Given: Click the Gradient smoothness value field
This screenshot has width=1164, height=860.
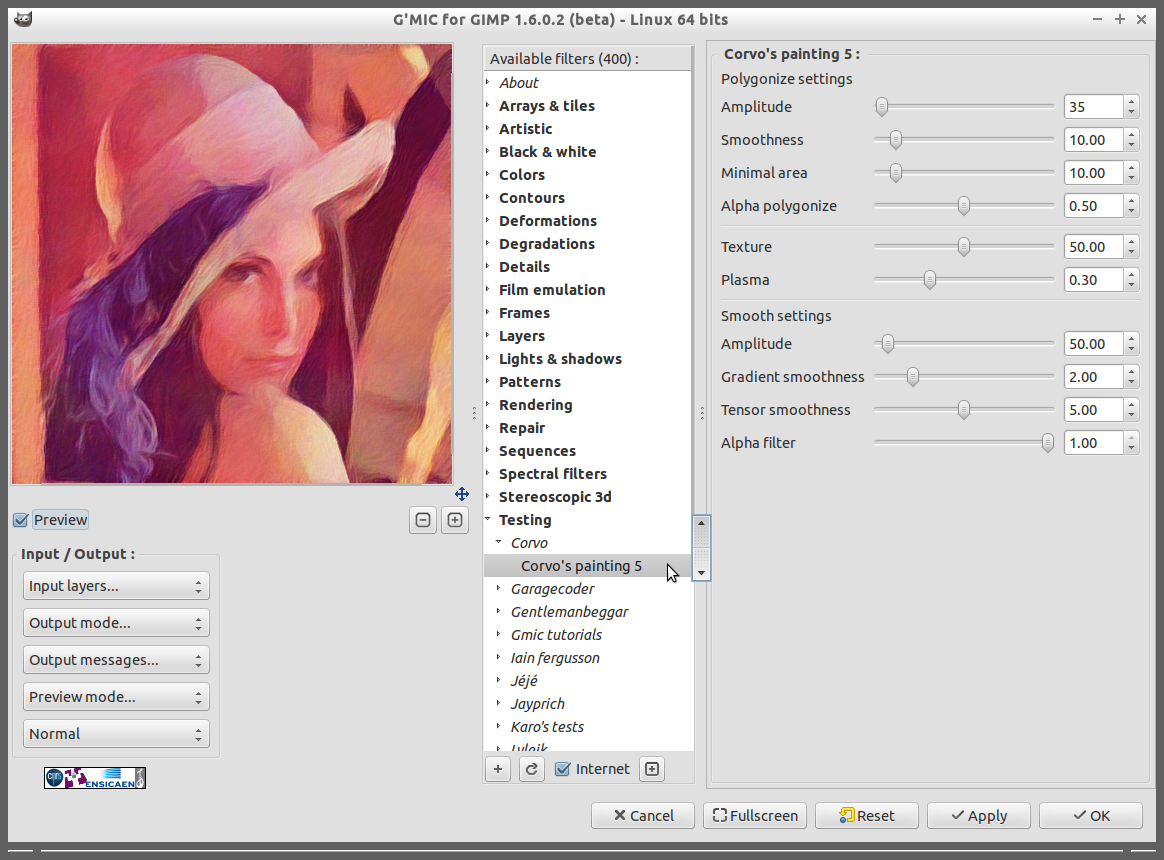Looking at the screenshot, I should tap(1093, 377).
